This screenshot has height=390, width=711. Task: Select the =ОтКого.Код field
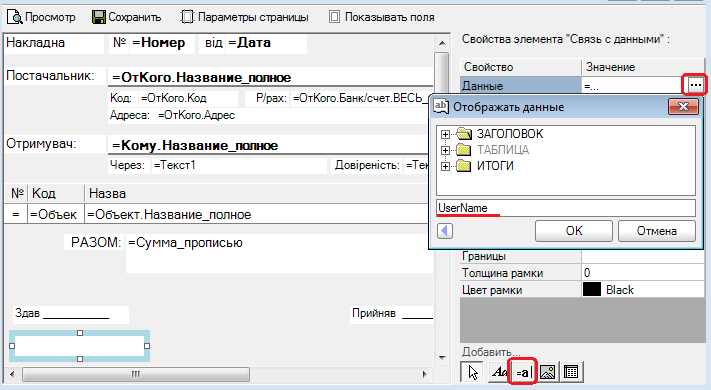pos(188,98)
